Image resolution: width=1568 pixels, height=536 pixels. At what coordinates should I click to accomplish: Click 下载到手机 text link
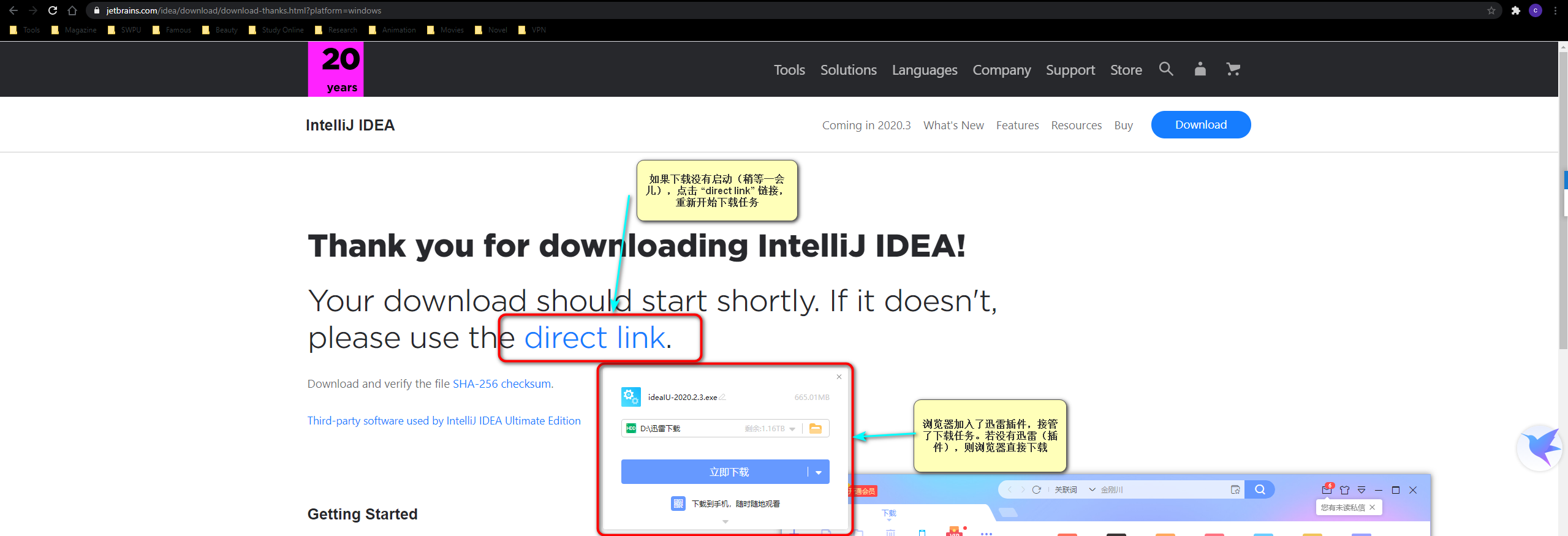[x=736, y=504]
